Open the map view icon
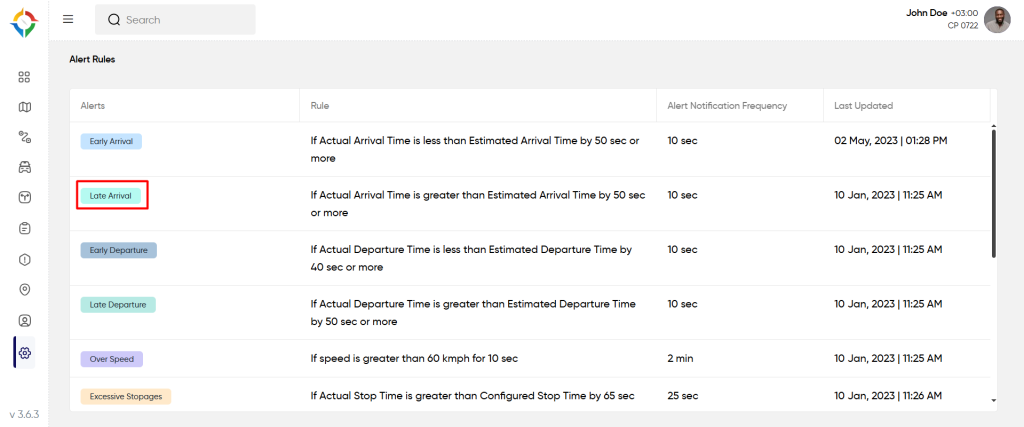The width and height of the screenshot is (1024, 427). point(25,107)
